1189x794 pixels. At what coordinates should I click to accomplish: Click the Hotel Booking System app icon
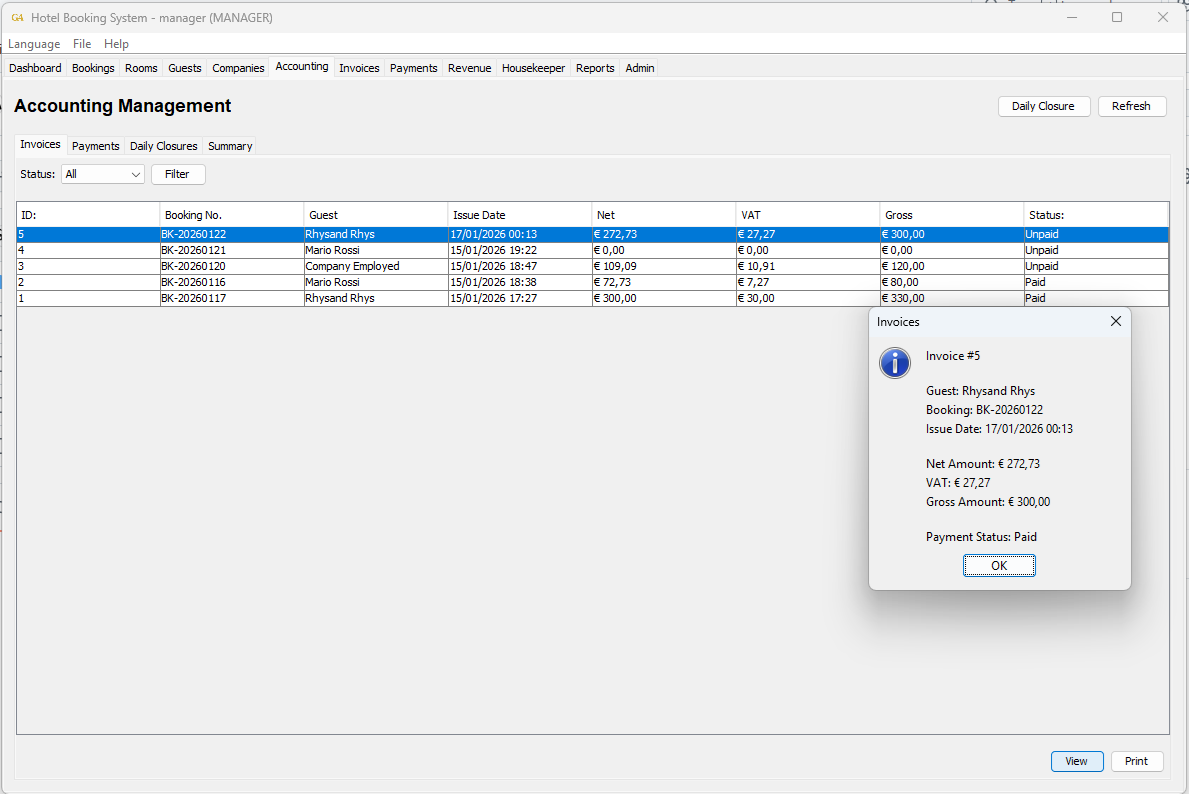click(17, 18)
